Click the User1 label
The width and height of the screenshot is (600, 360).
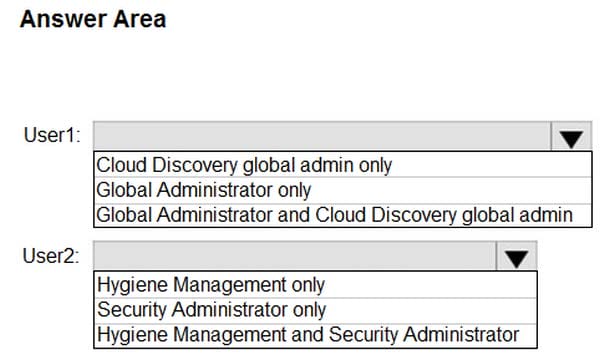click(x=52, y=135)
